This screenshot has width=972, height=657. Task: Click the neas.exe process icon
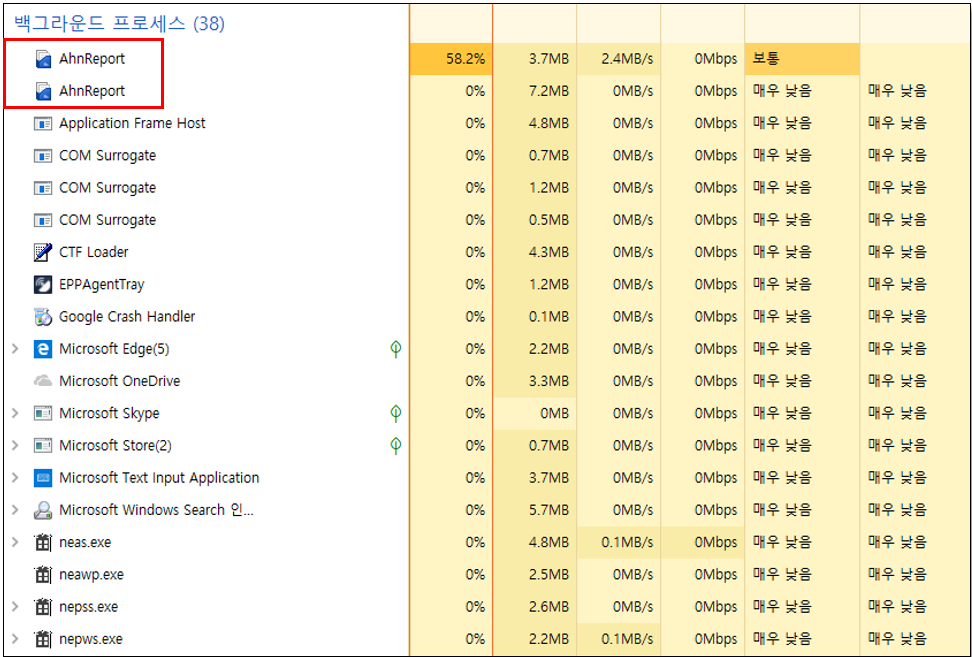tap(43, 542)
